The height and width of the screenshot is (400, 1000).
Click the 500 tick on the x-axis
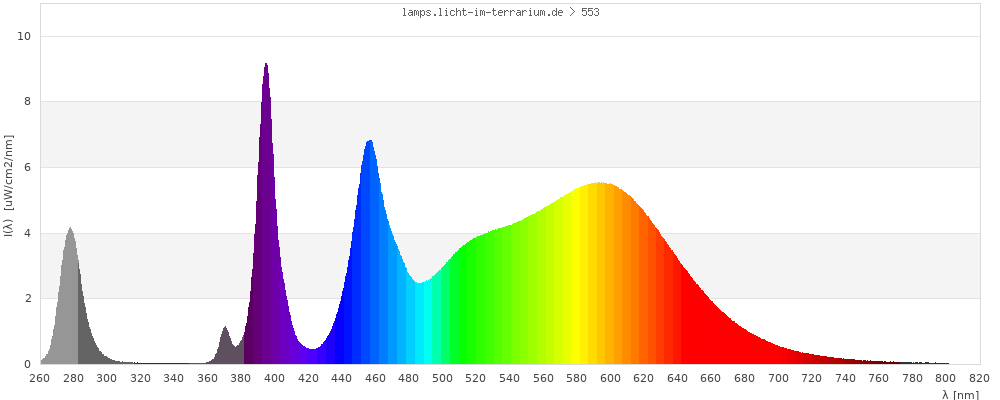pyautogui.click(x=442, y=378)
